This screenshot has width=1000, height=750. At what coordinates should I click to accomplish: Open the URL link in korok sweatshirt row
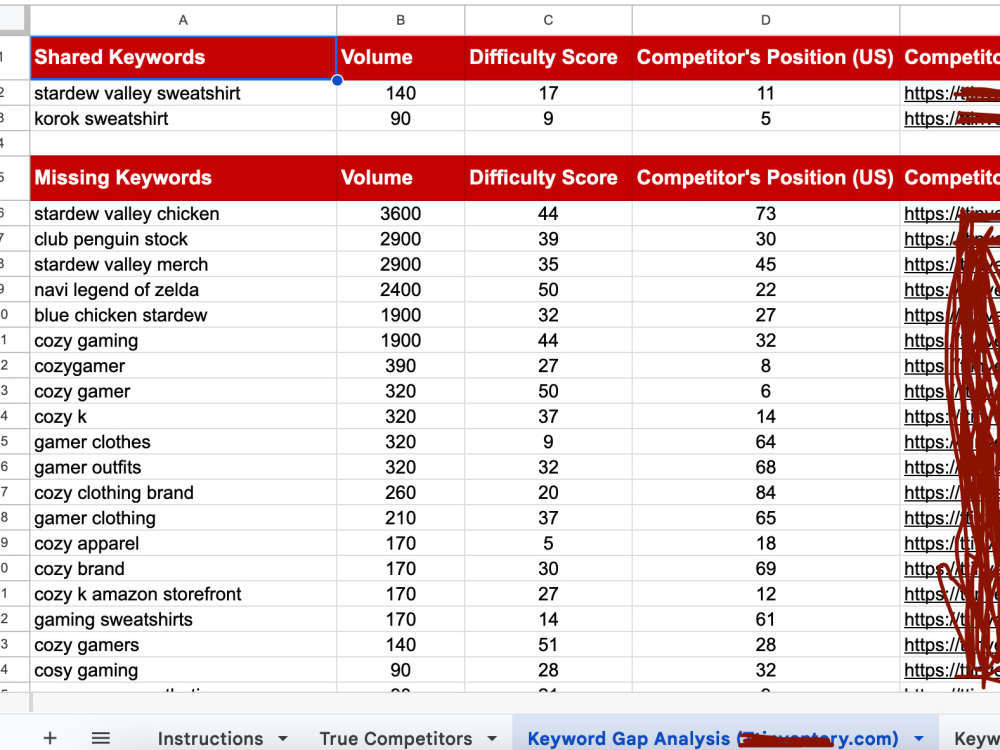point(950,119)
